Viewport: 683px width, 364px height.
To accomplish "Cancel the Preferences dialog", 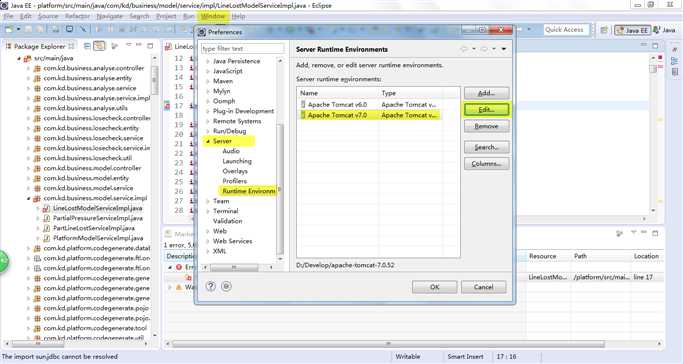I will 484,287.
